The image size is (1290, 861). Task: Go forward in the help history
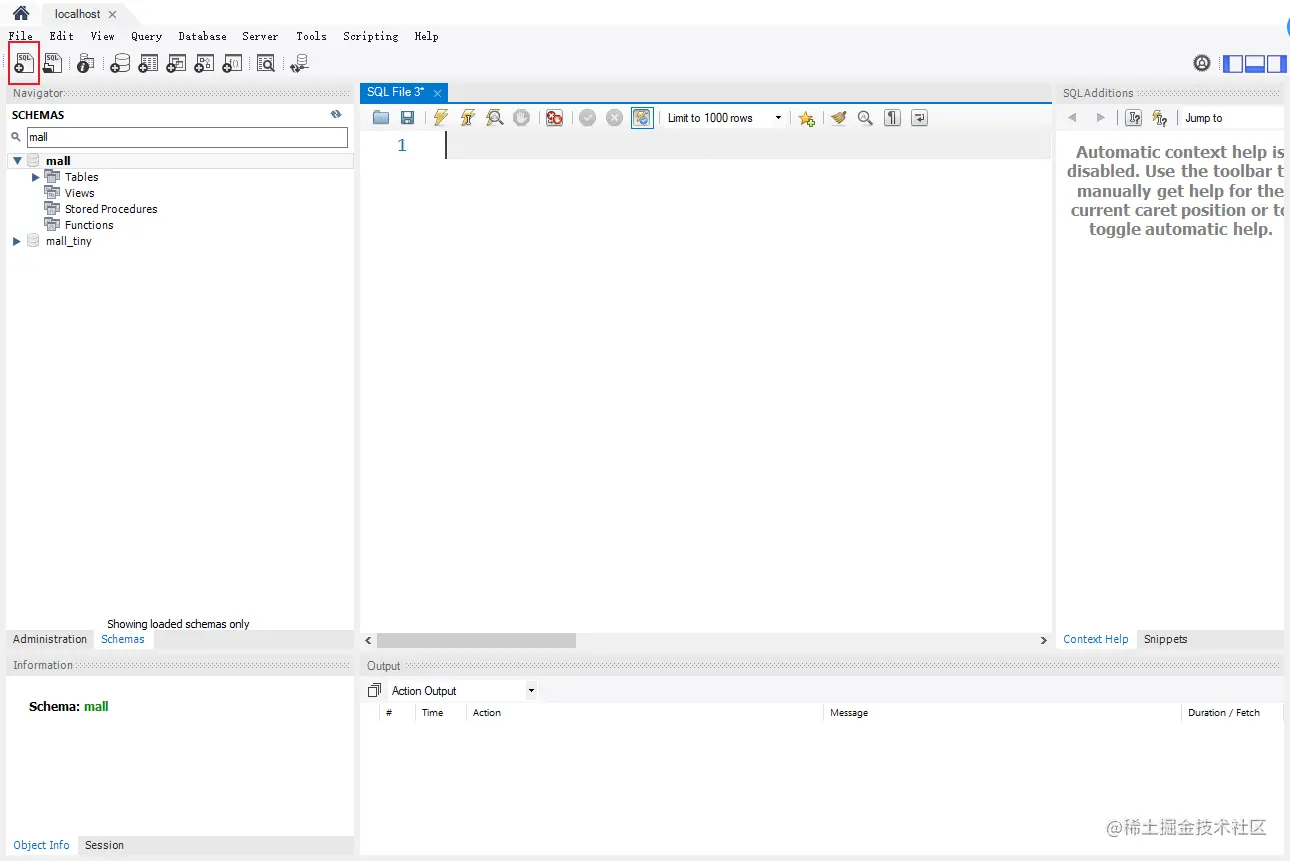[x=1101, y=118]
